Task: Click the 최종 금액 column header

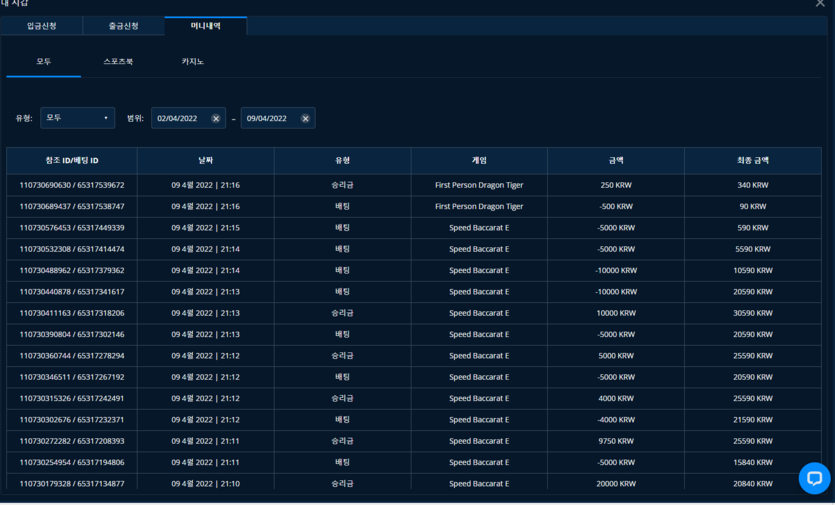Action: coord(753,160)
